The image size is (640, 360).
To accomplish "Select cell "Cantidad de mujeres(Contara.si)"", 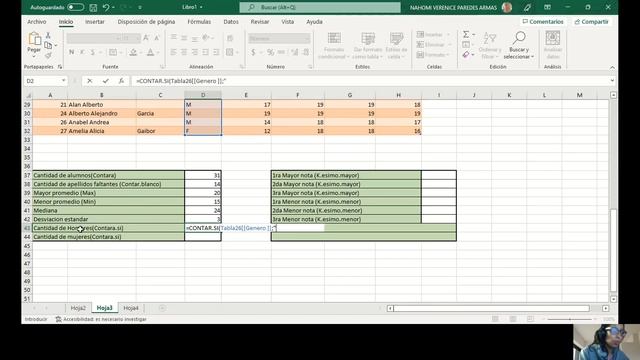I will 108,237.
